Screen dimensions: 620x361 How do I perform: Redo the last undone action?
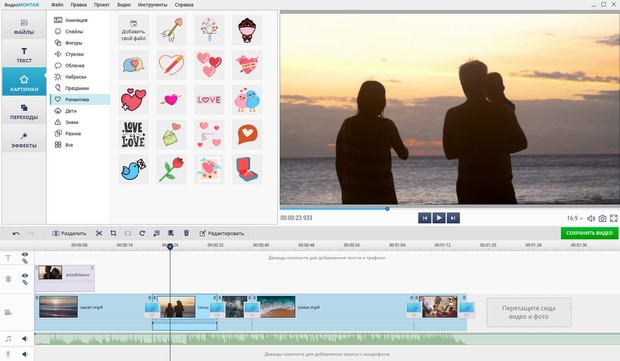(x=31, y=233)
